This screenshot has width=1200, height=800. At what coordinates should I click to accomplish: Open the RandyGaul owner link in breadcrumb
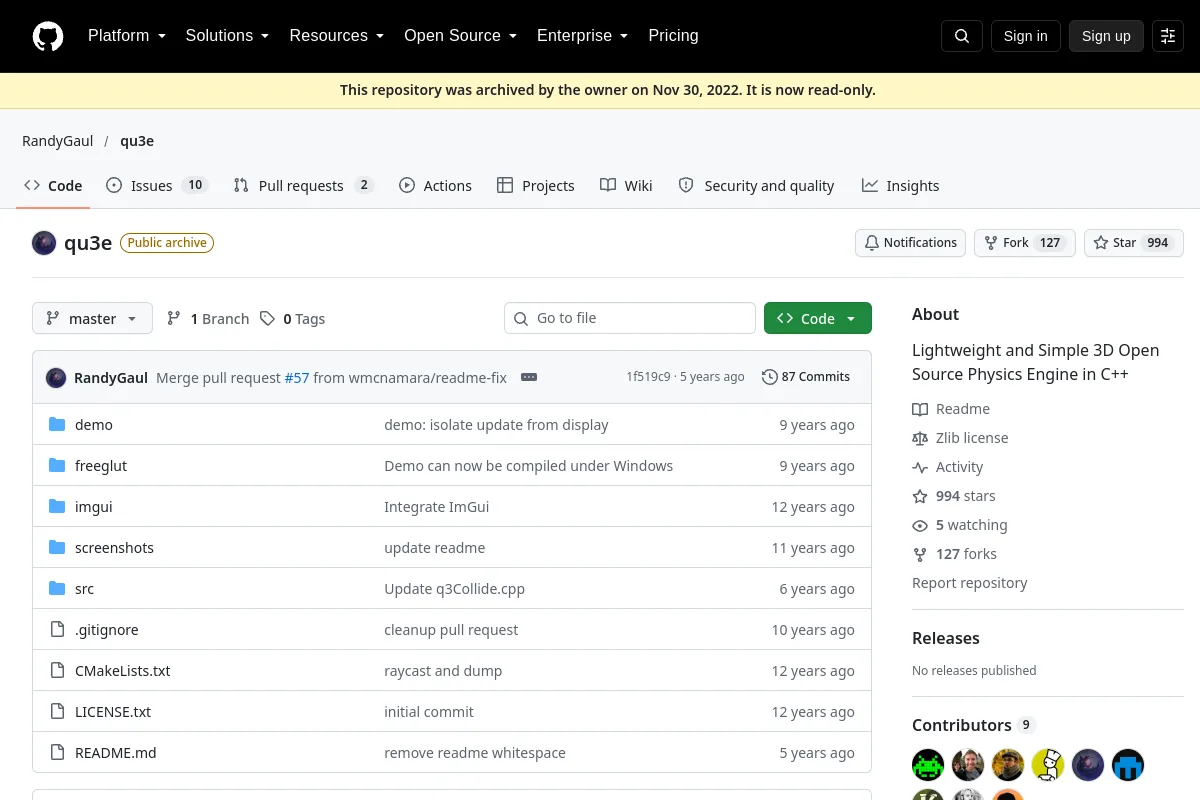58,141
